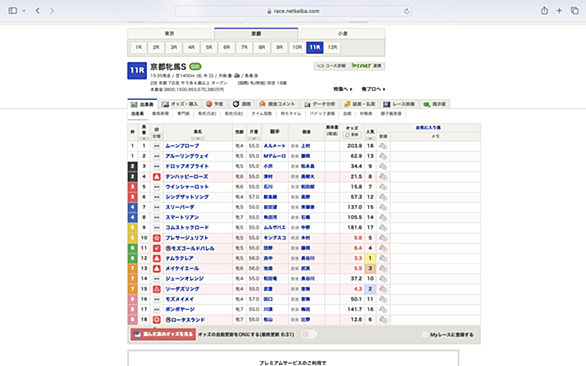Switch to race 12R
This screenshot has width=586, height=366.
[332, 47]
